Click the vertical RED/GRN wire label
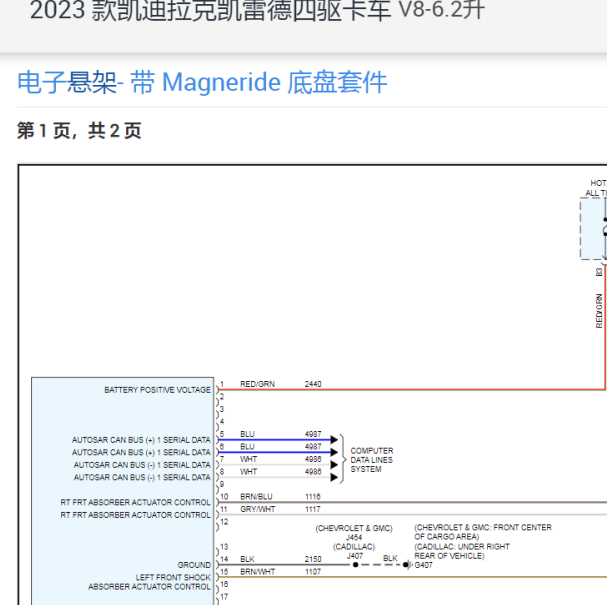This screenshot has height=605, width=607. point(599,311)
